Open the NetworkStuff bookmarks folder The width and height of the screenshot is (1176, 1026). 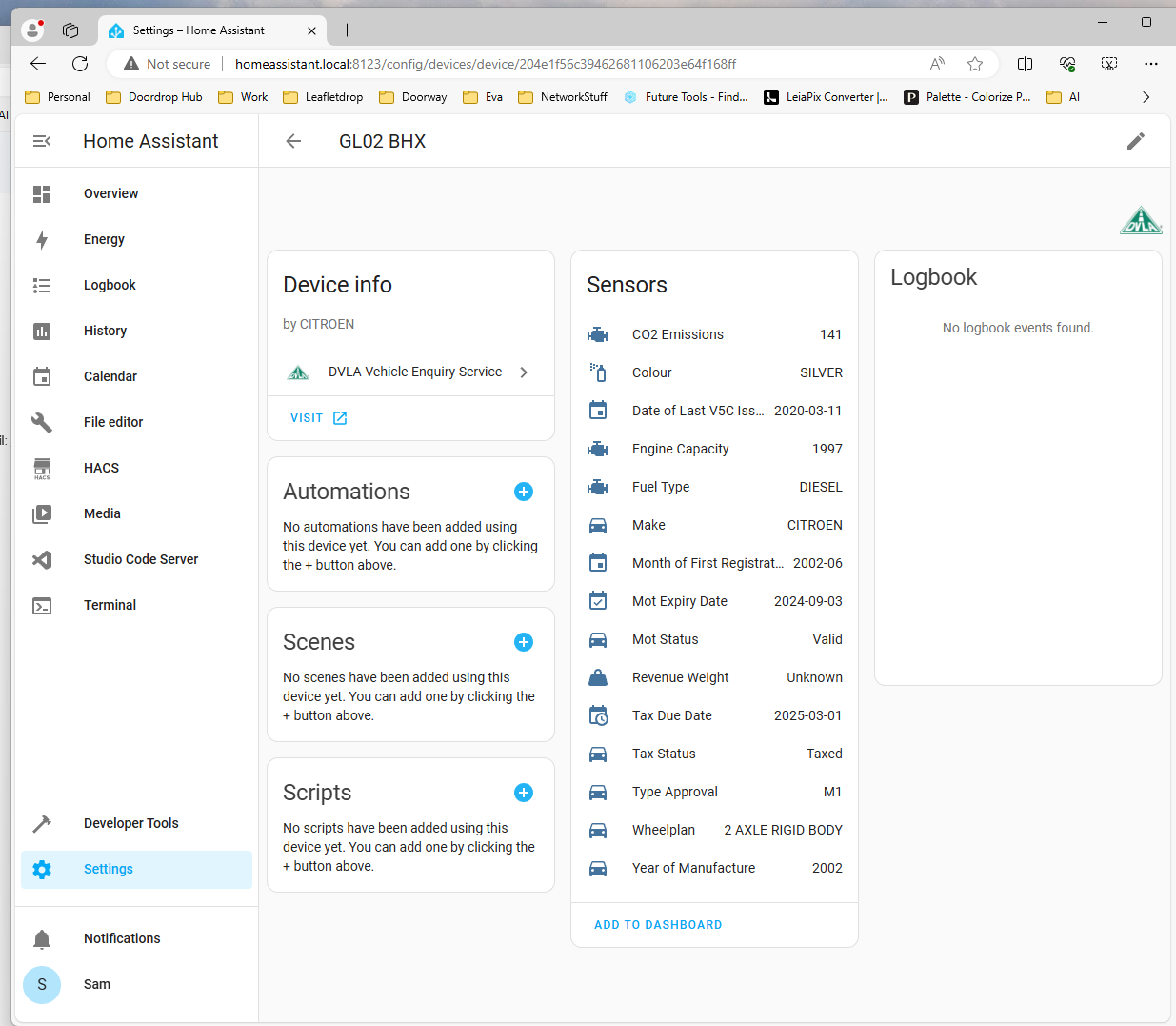pyautogui.click(x=563, y=97)
